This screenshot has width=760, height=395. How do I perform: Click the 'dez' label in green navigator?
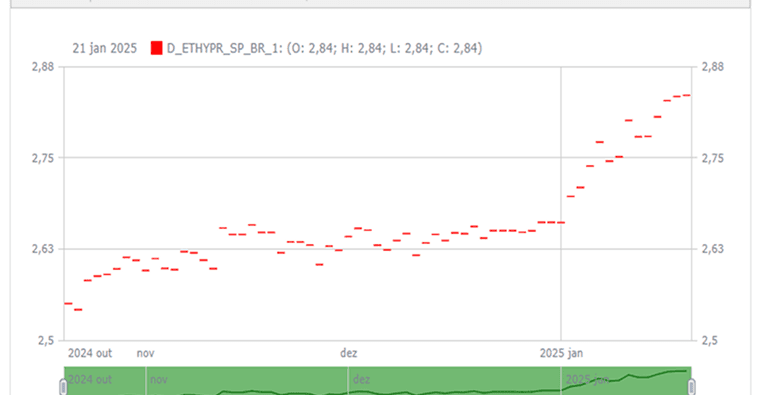(x=362, y=379)
